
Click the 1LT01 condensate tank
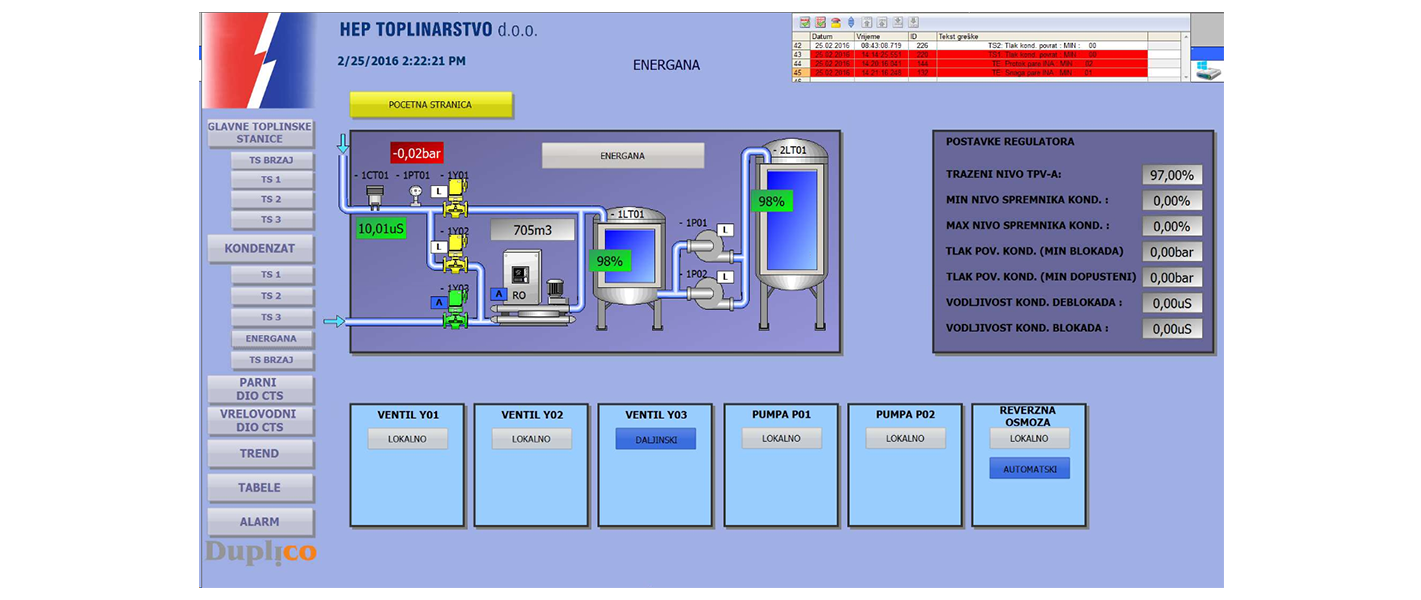pos(629,270)
